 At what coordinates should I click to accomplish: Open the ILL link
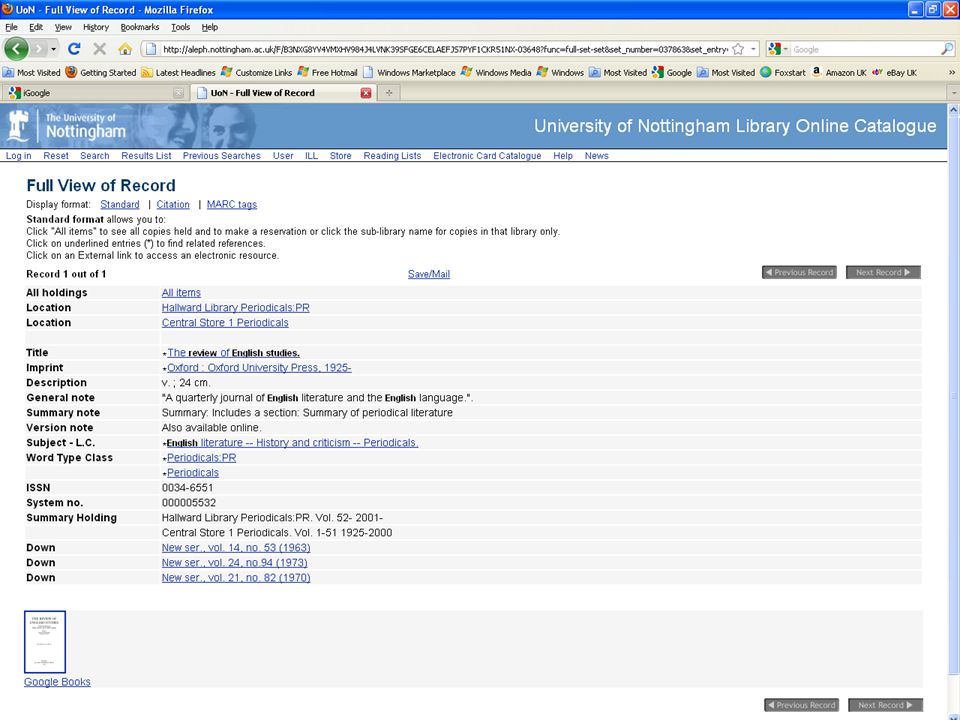click(312, 156)
